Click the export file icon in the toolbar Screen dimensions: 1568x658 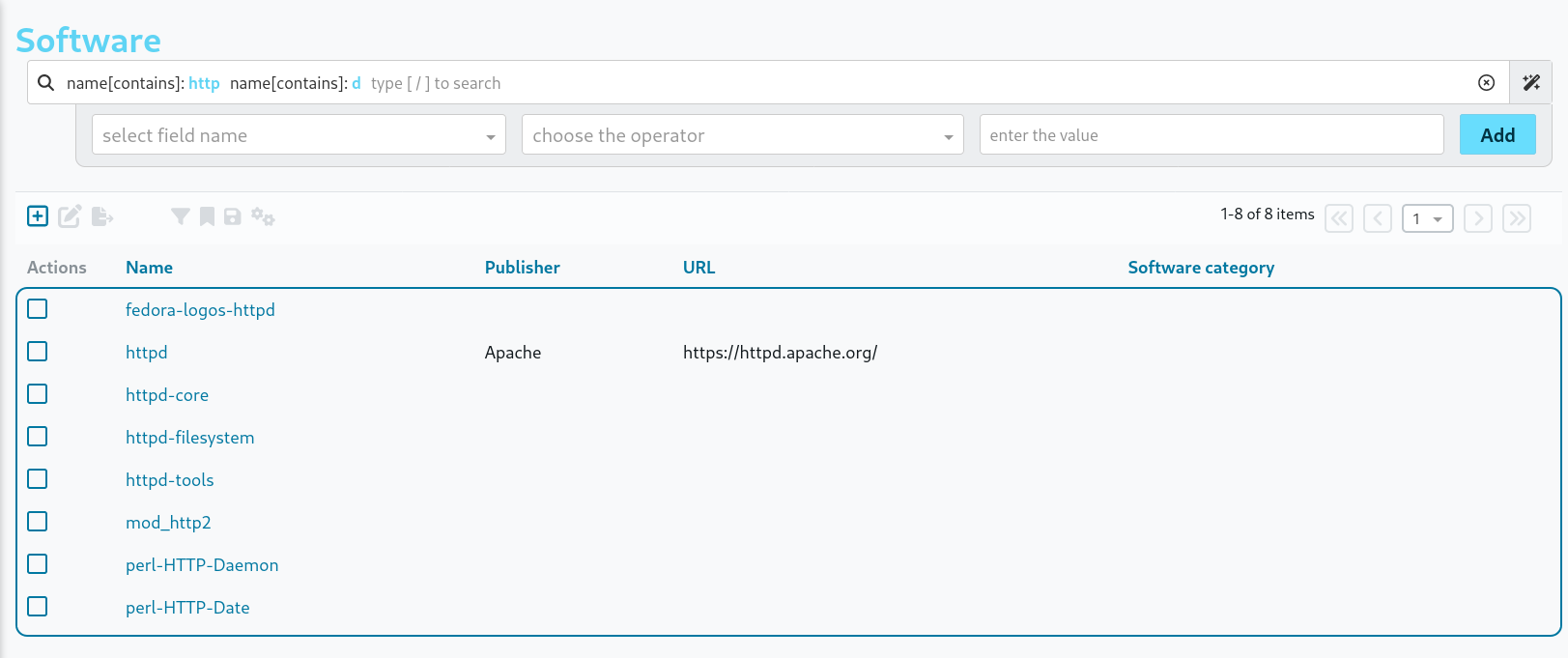(102, 216)
